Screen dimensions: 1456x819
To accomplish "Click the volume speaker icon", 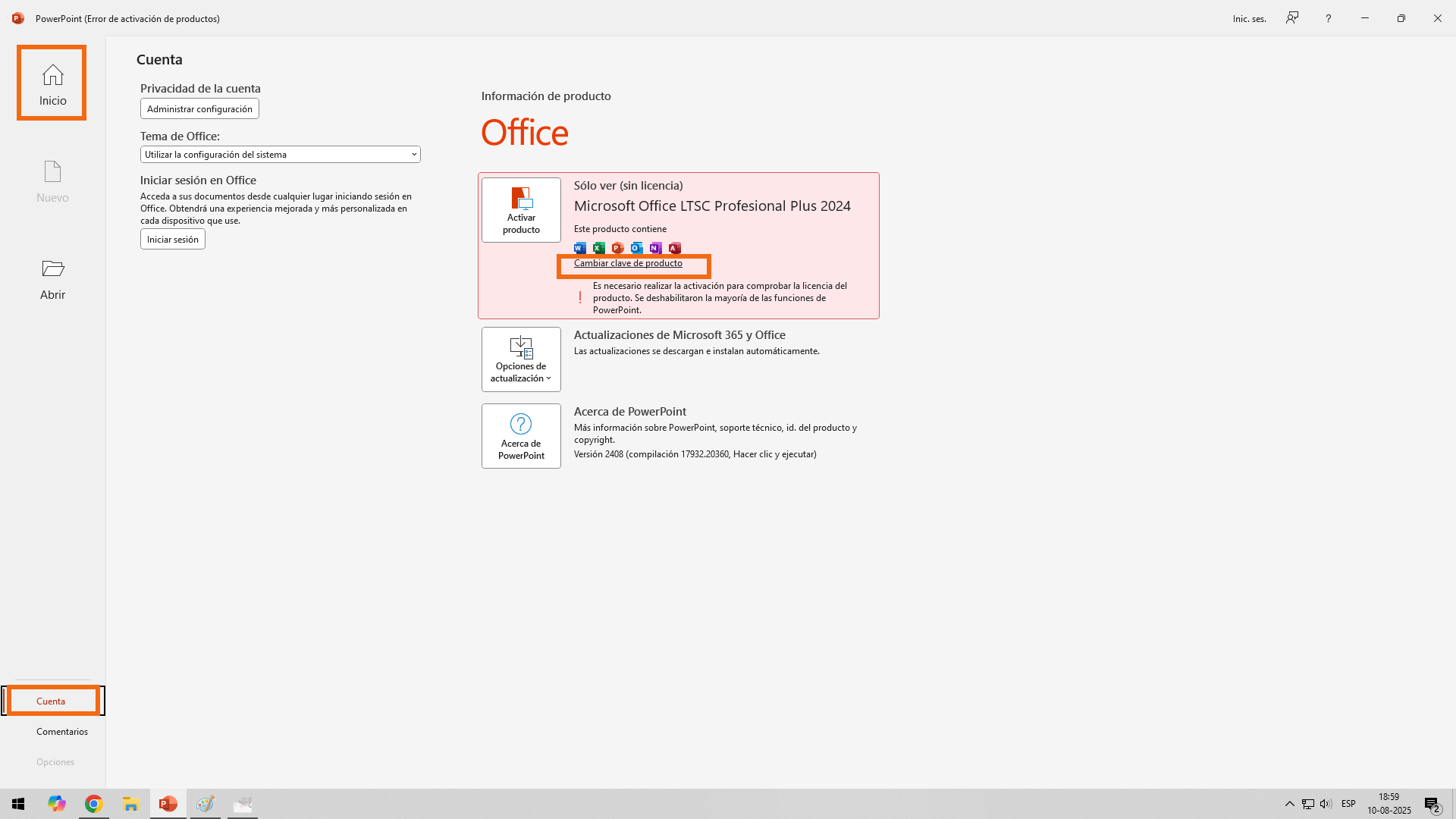I will coord(1326,804).
